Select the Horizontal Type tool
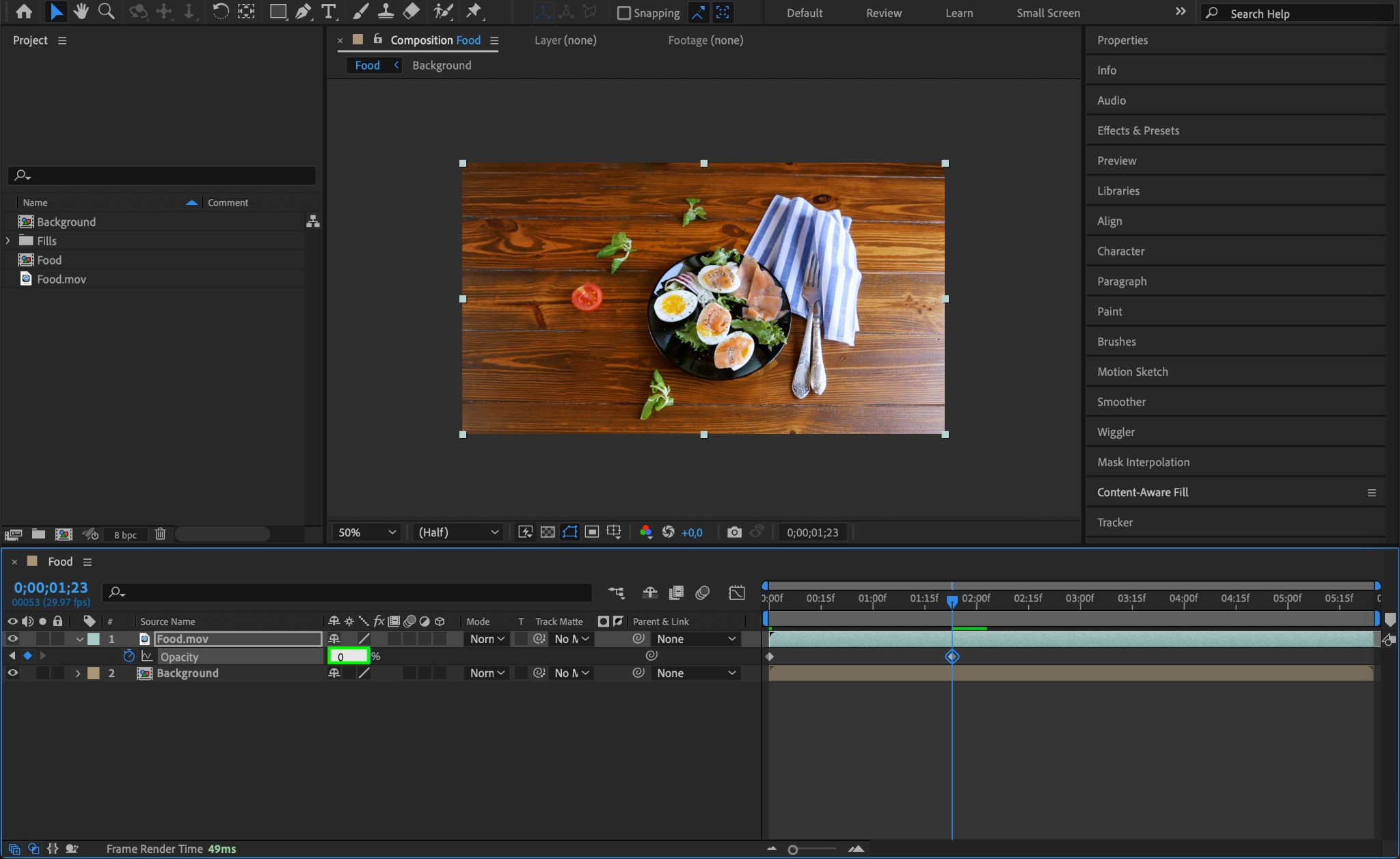 (329, 12)
